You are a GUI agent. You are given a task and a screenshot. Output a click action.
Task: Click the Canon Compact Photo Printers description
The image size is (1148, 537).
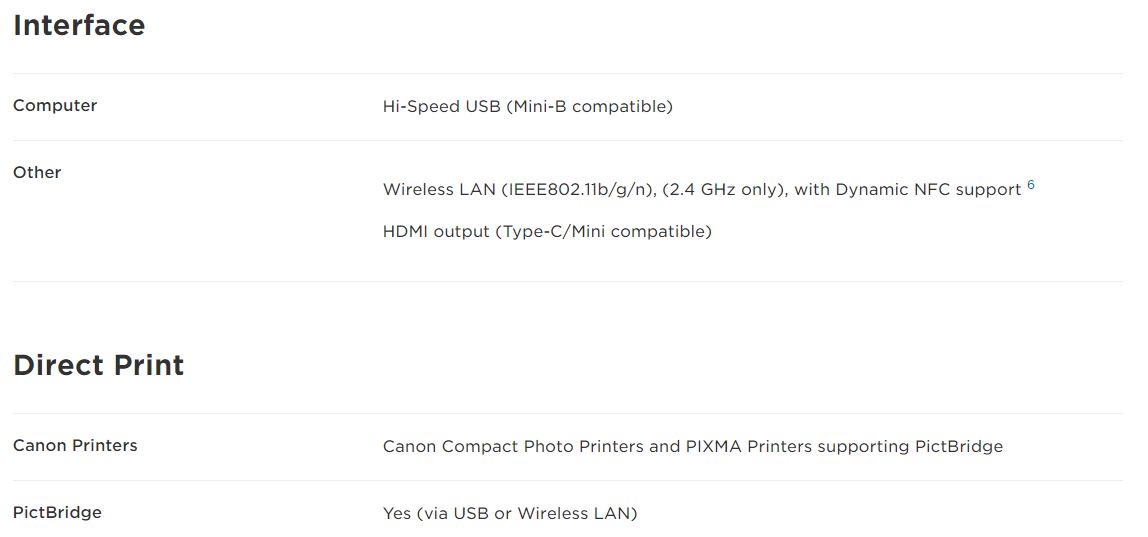693,446
